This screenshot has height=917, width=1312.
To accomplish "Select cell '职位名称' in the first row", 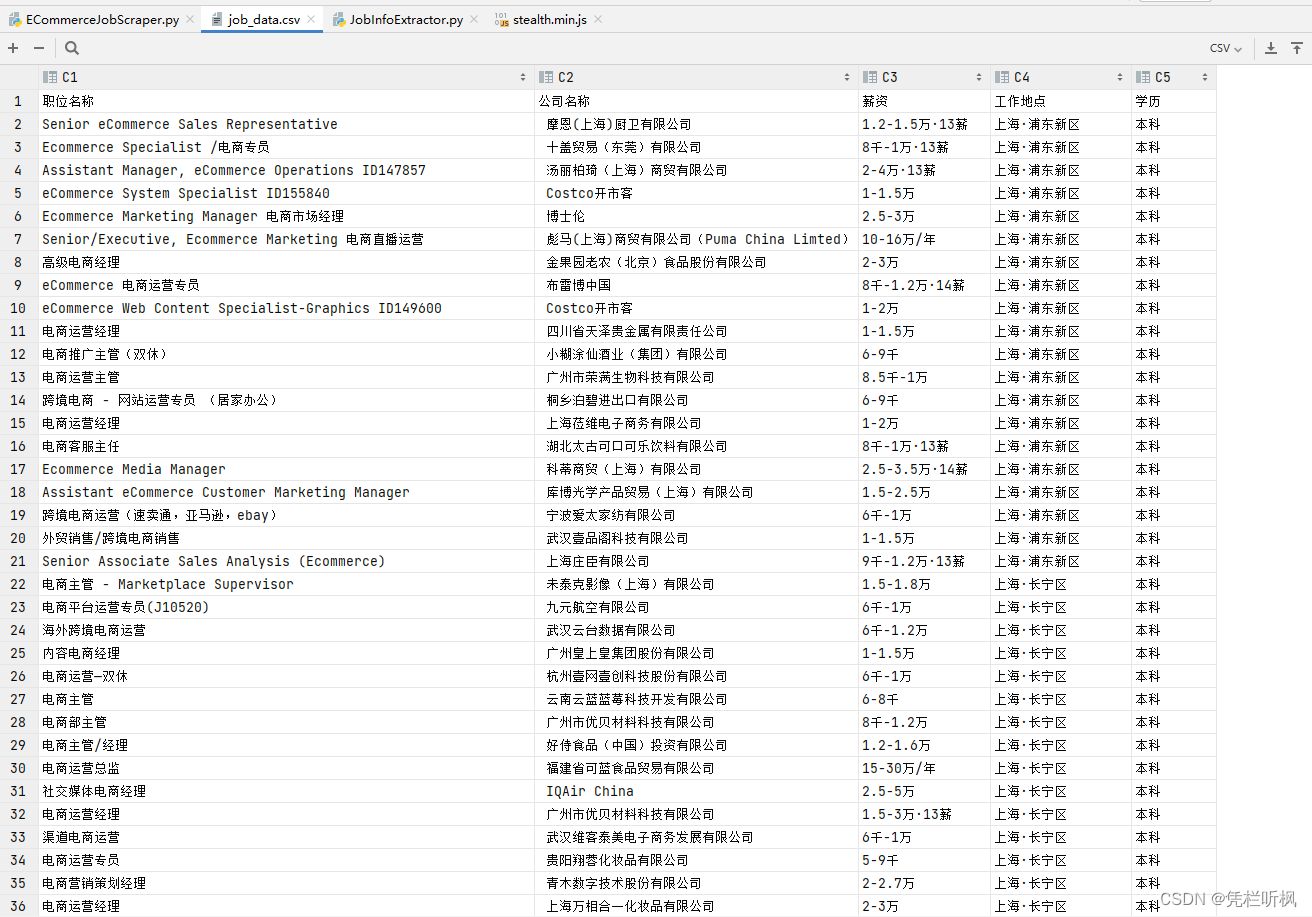I will click(x=286, y=101).
